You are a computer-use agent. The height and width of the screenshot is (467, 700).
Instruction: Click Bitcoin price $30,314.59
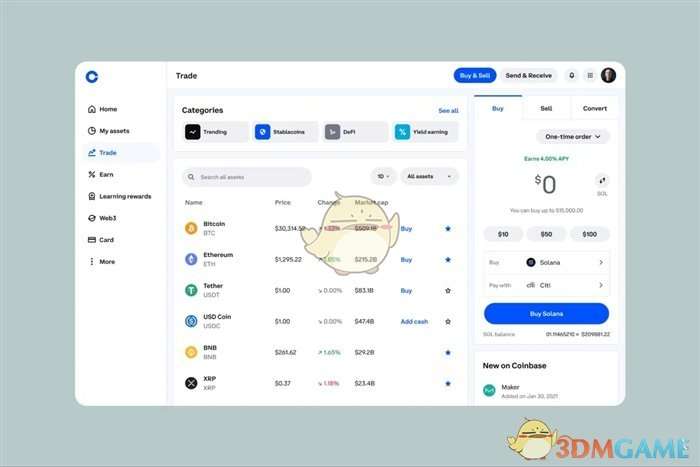[290, 229]
